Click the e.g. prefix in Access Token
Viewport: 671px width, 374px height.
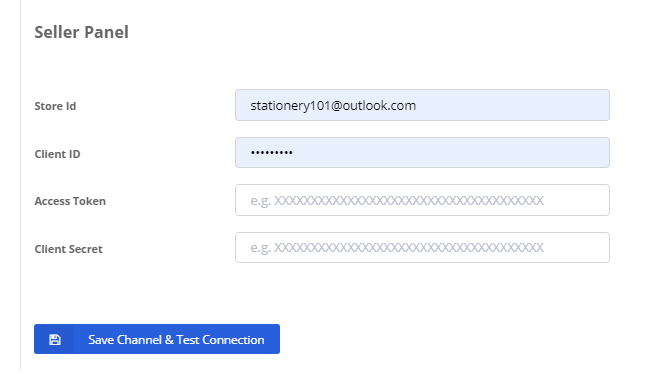260,201
